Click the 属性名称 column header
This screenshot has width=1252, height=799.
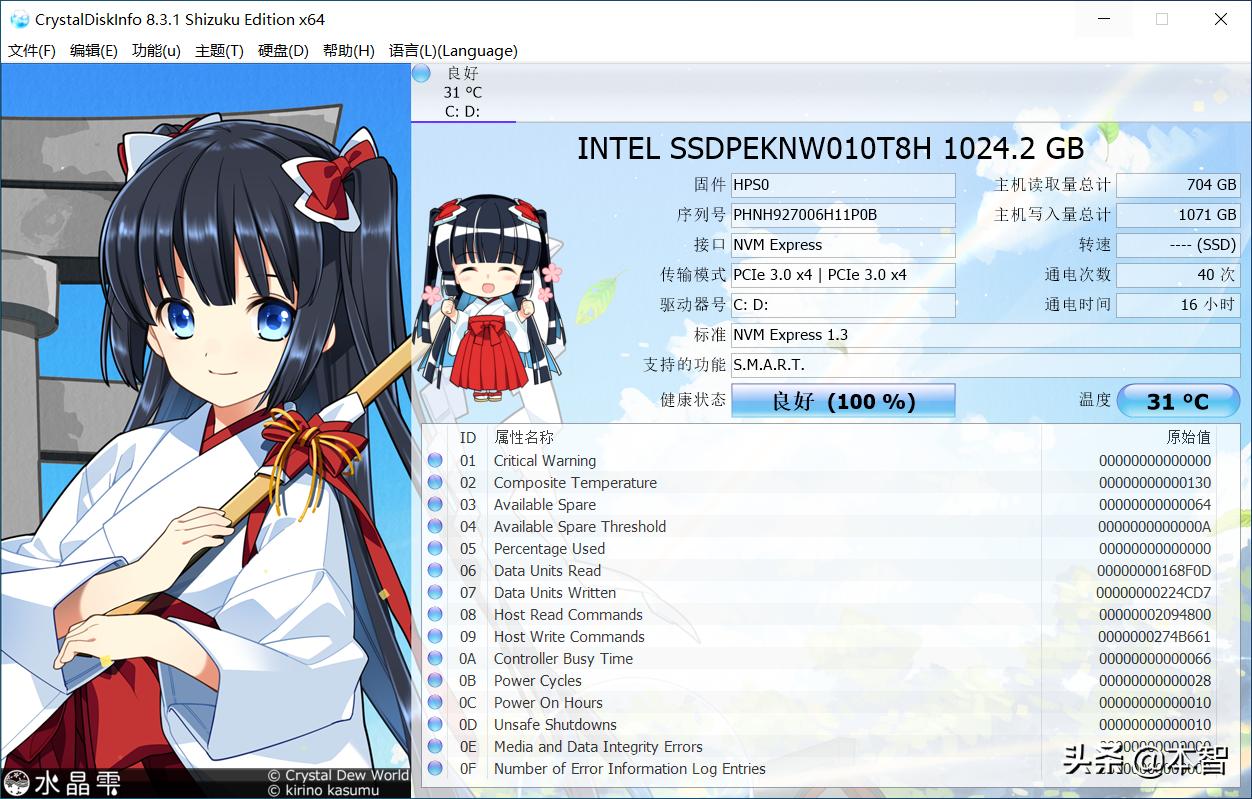coord(524,438)
